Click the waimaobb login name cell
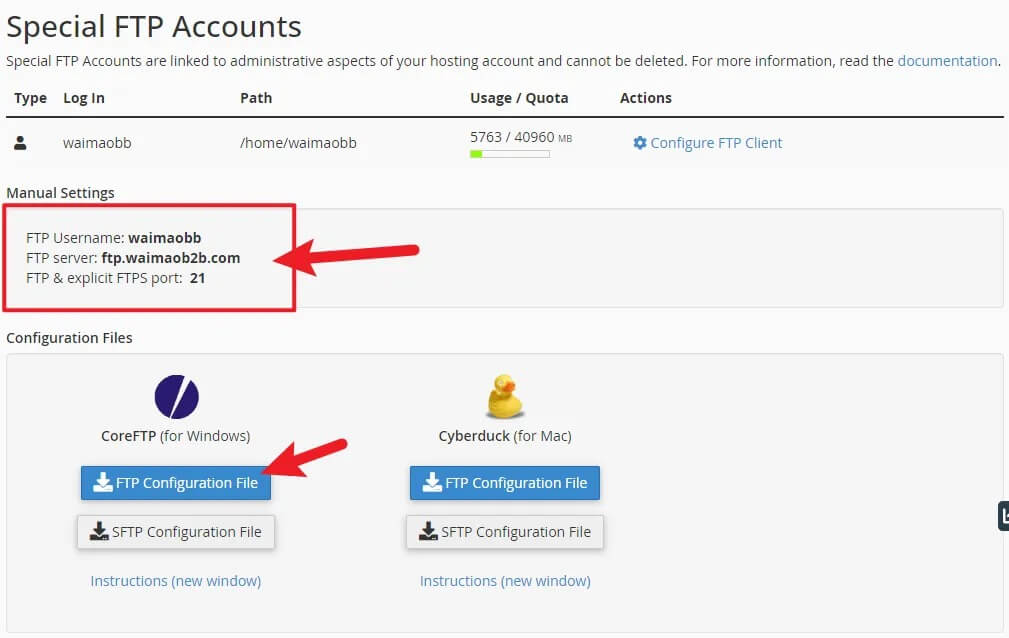The width and height of the screenshot is (1009, 638). [x=97, y=143]
